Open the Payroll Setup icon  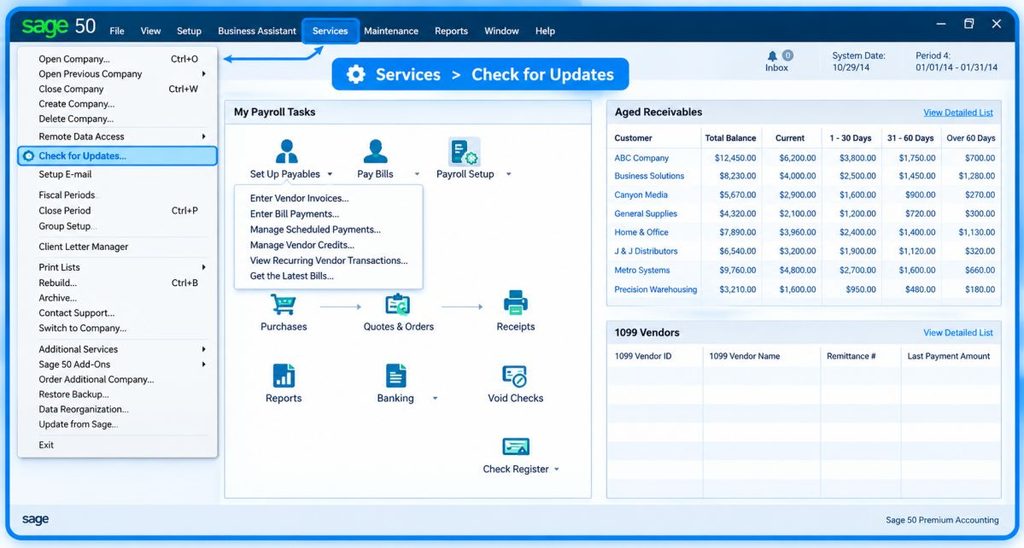(464, 151)
